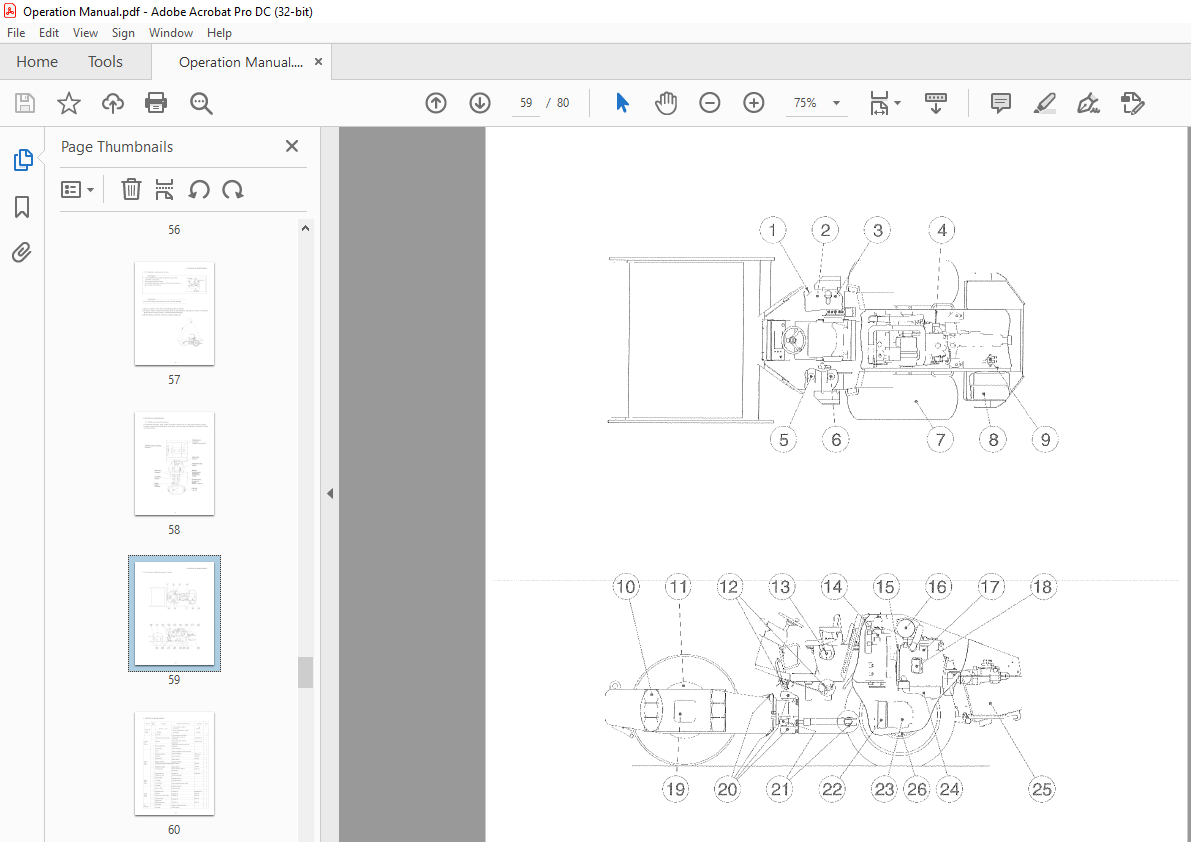Select the page 58 thumbnail

click(174, 464)
